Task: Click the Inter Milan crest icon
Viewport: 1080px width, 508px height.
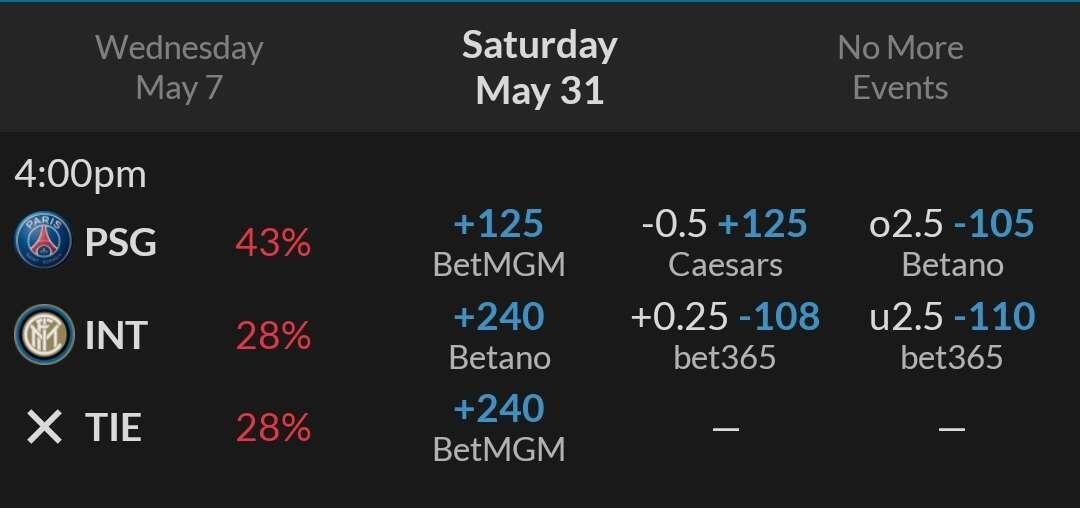Action: pos(43,335)
